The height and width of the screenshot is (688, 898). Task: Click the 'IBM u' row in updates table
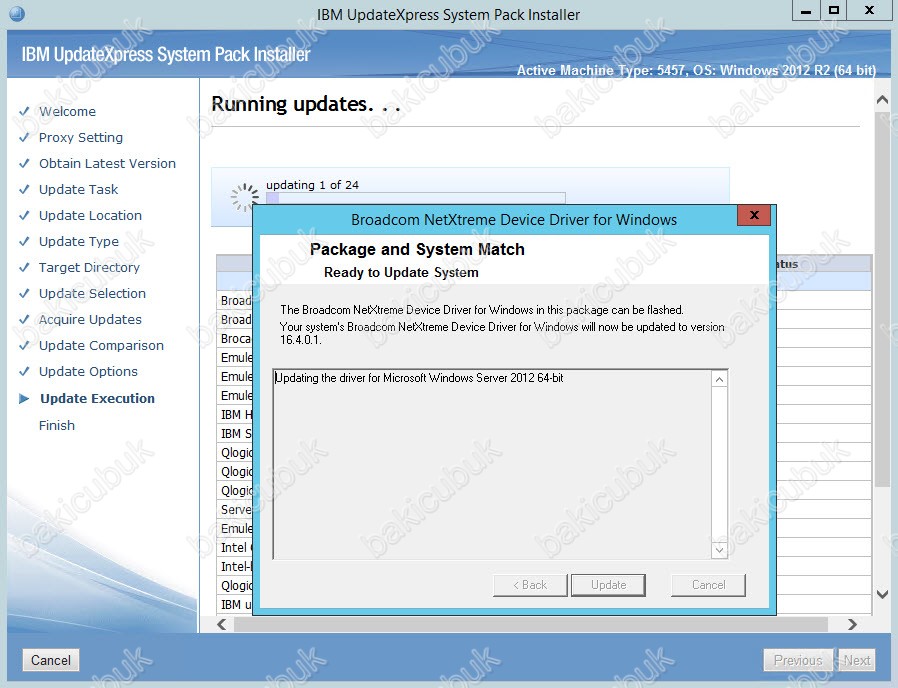click(x=235, y=604)
